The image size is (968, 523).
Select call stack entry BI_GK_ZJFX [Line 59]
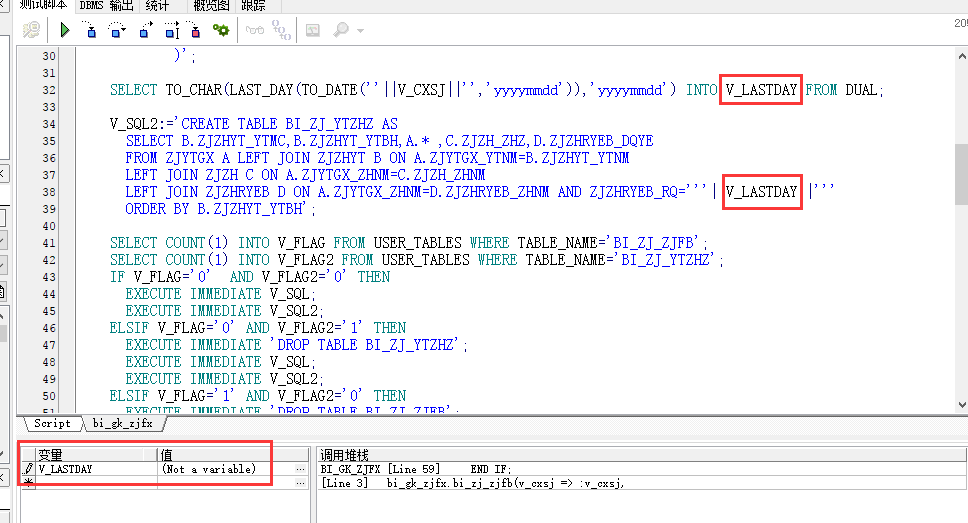(x=642, y=469)
